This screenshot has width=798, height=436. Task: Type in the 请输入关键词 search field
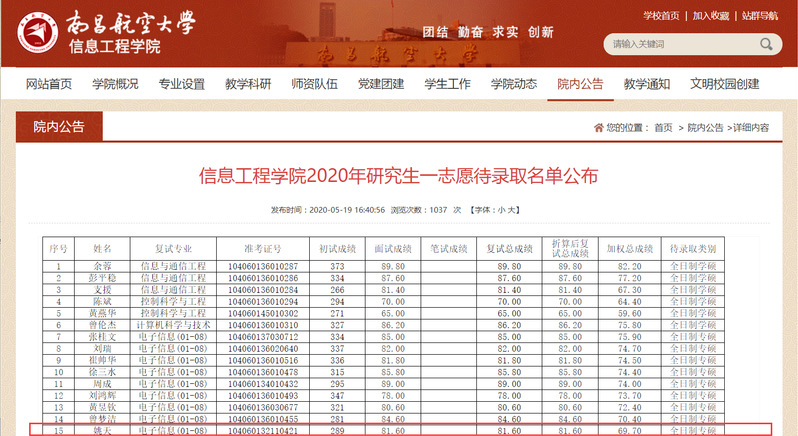pos(680,44)
